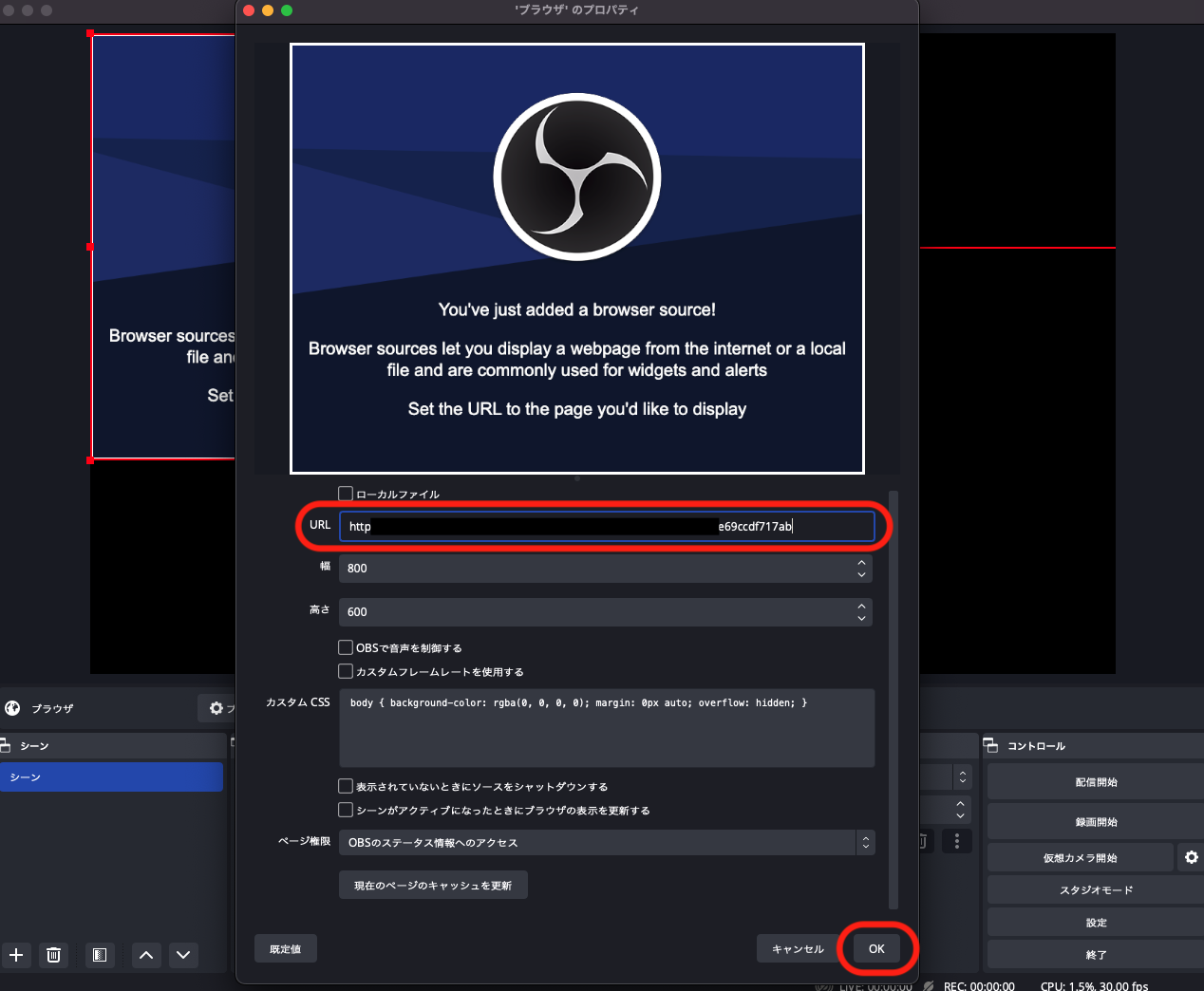This screenshot has height=991, width=1204.
Task: Add a new scene with the plus icon
Action: pyautogui.click(x=16, y=955)
